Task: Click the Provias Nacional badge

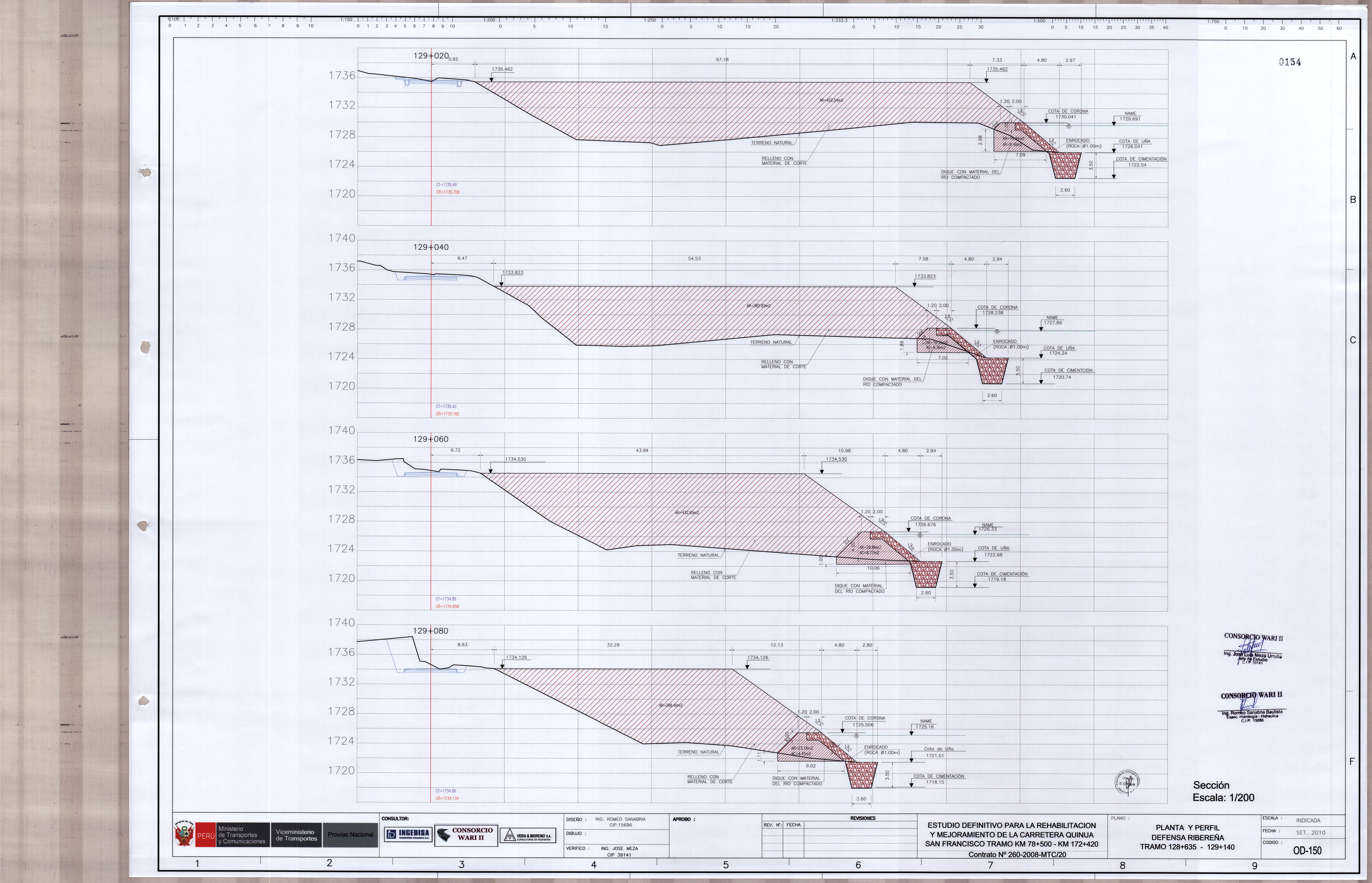Action: click(x=350, y=835)
